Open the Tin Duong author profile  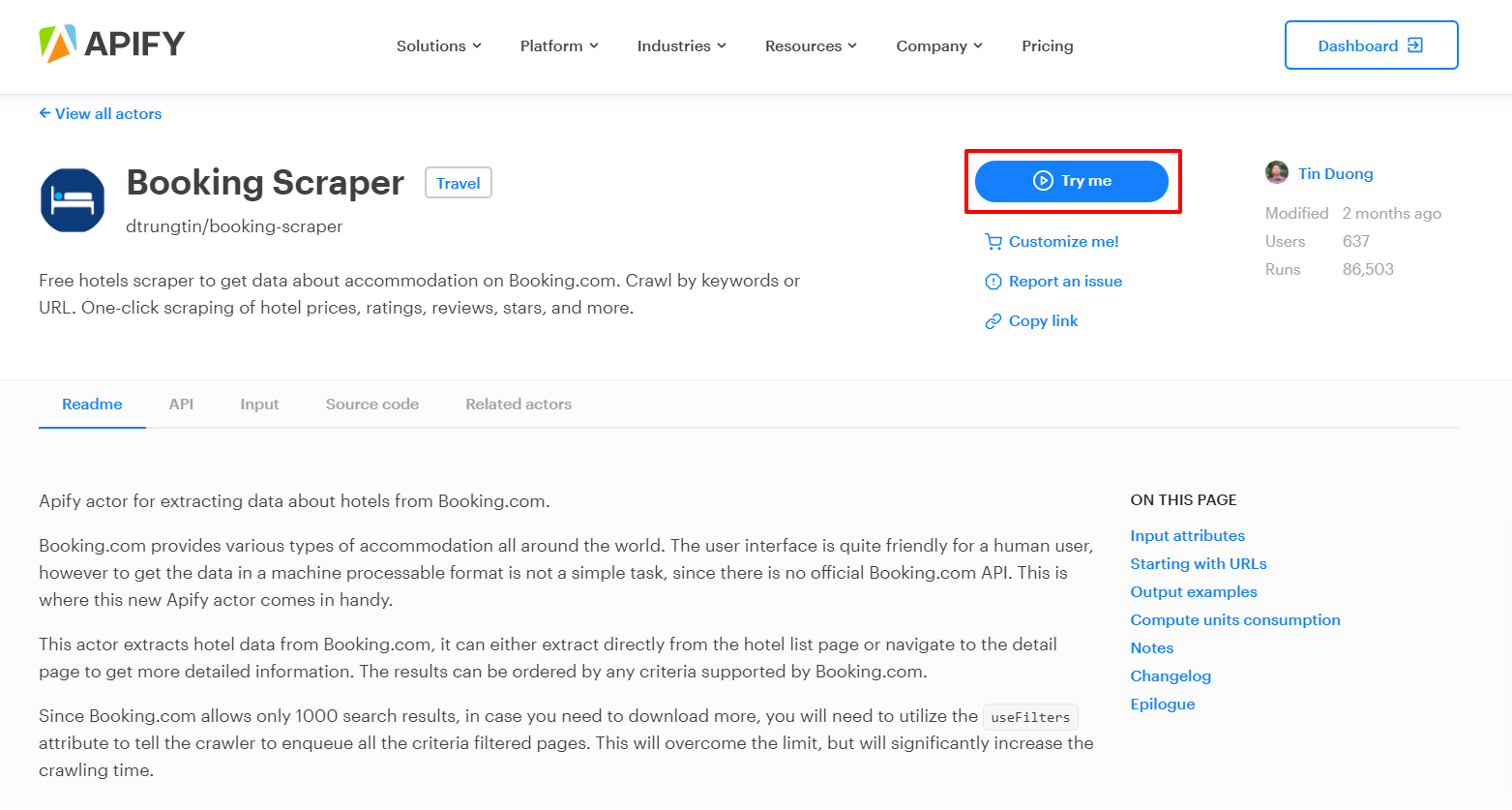tap(1335, 174)
